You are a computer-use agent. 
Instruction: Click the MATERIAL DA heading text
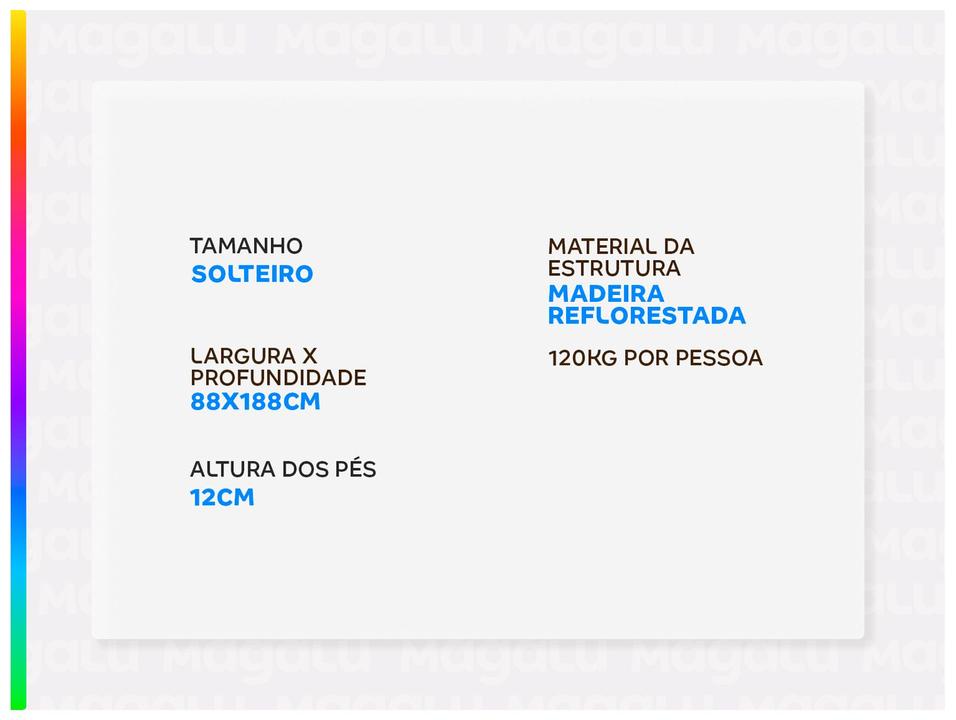coord(621,246)
